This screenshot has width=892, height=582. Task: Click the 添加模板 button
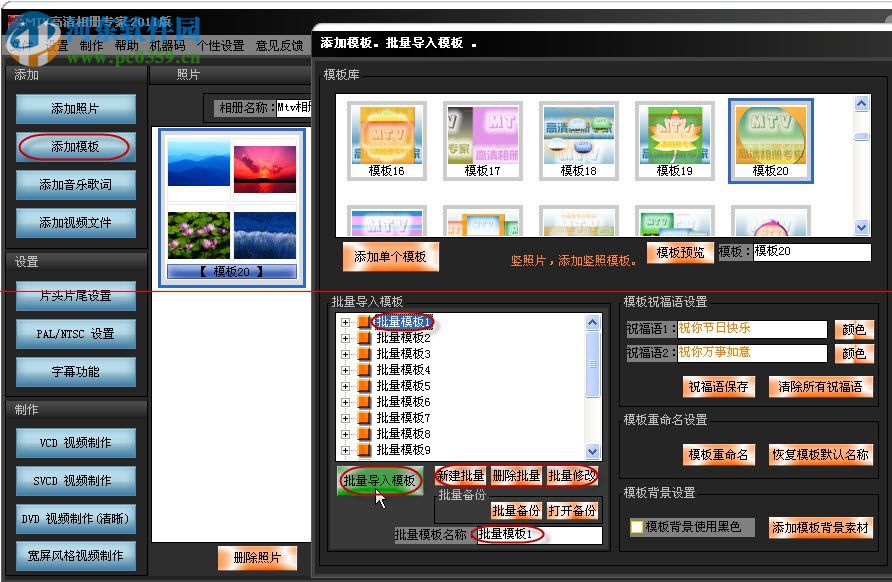[76, 147]
